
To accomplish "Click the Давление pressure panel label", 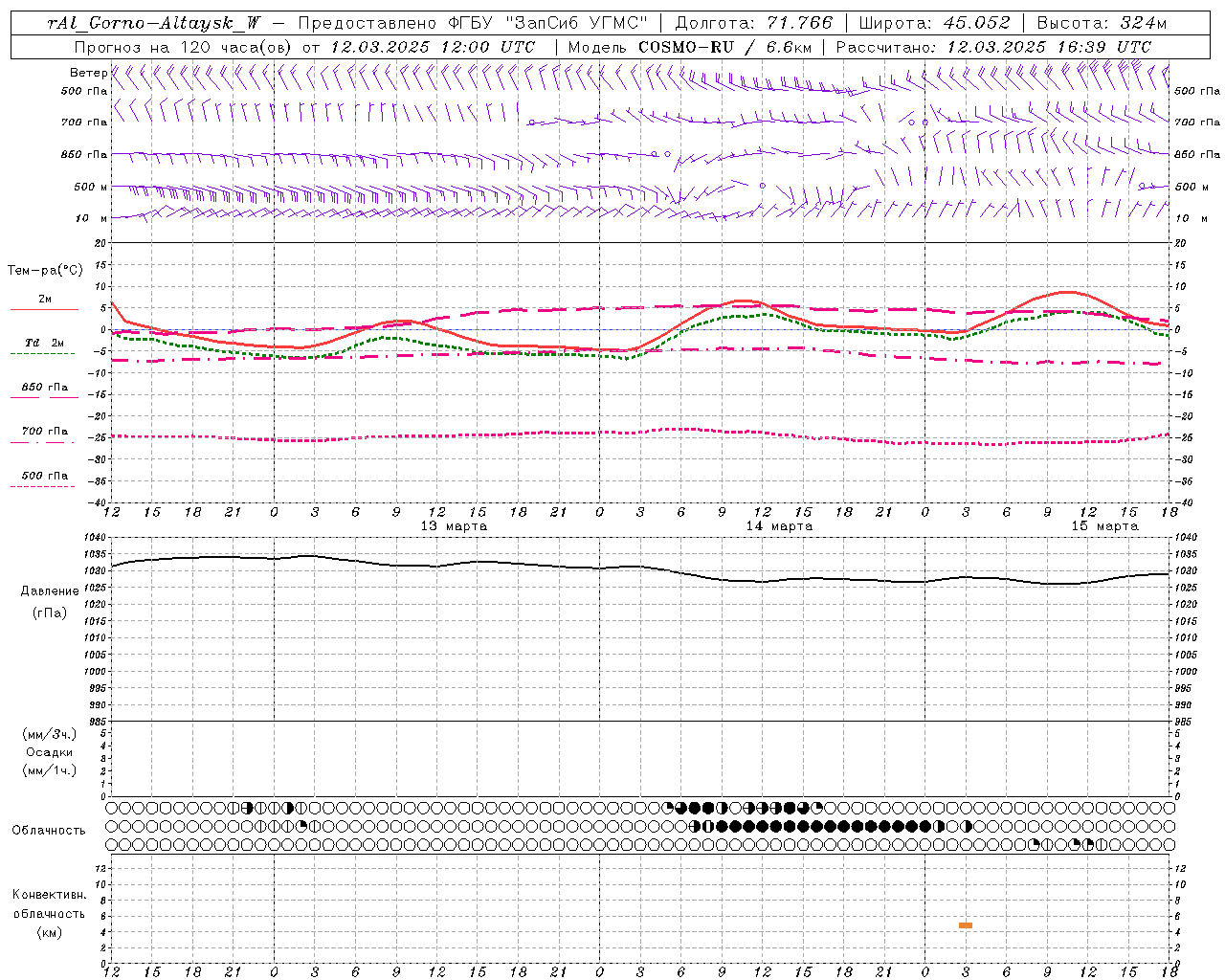I will point(50,591).
